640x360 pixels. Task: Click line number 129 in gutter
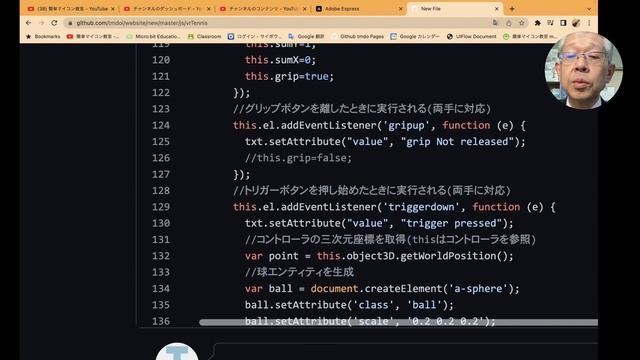coord(161,207)
